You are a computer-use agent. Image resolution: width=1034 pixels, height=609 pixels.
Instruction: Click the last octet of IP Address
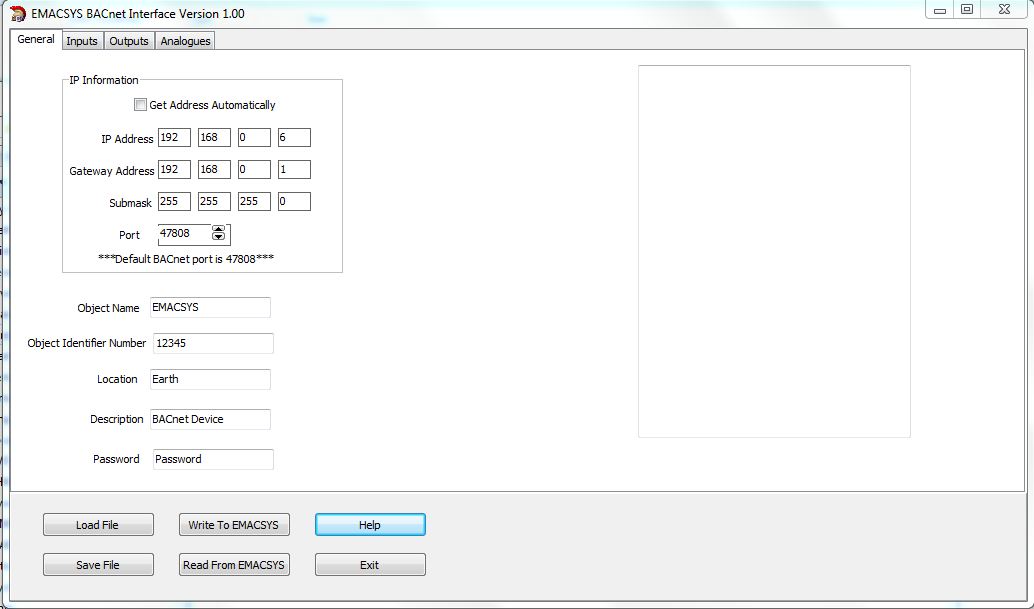(x=294, y=138)
